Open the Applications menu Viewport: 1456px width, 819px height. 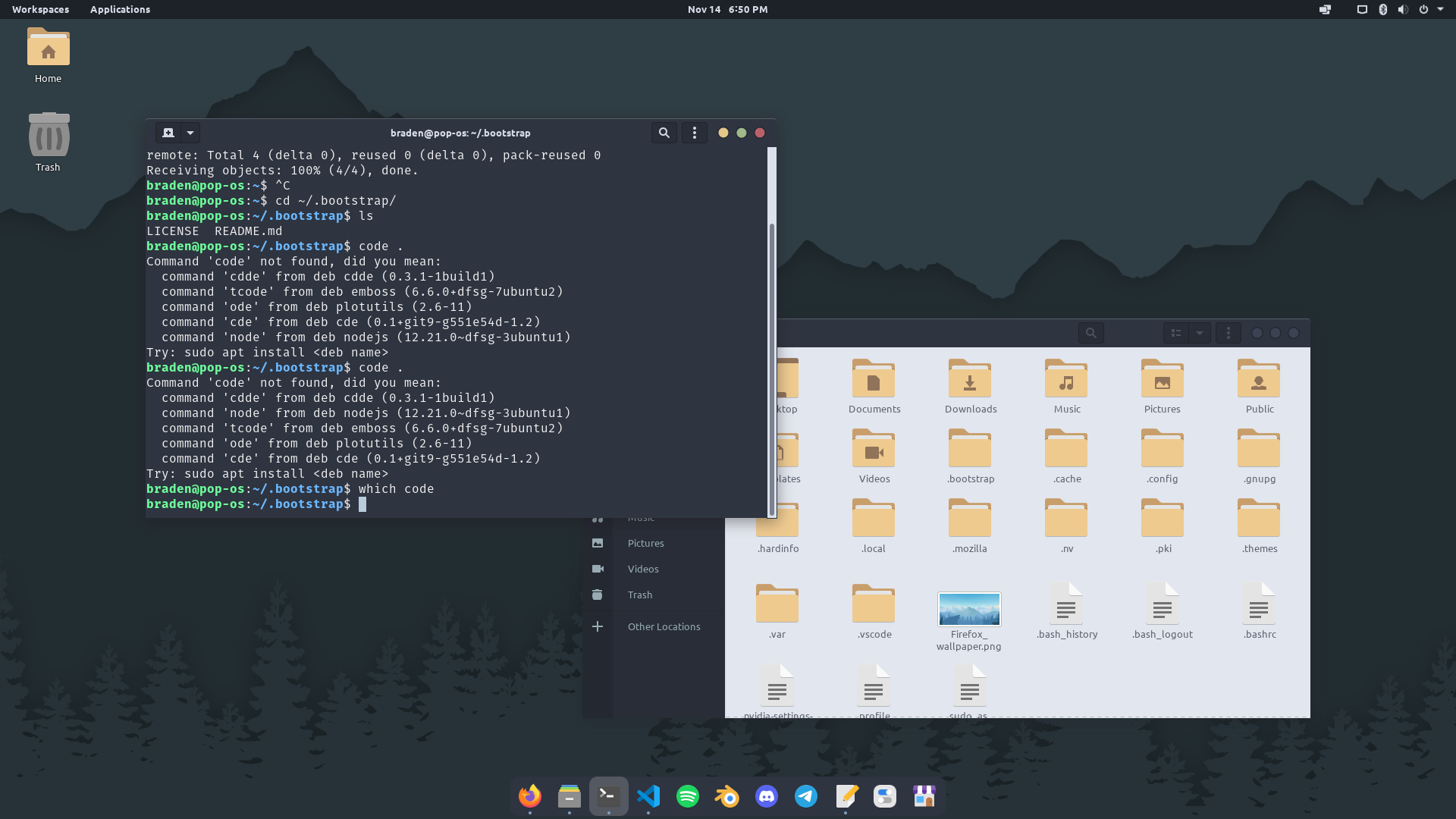point(120,9)
